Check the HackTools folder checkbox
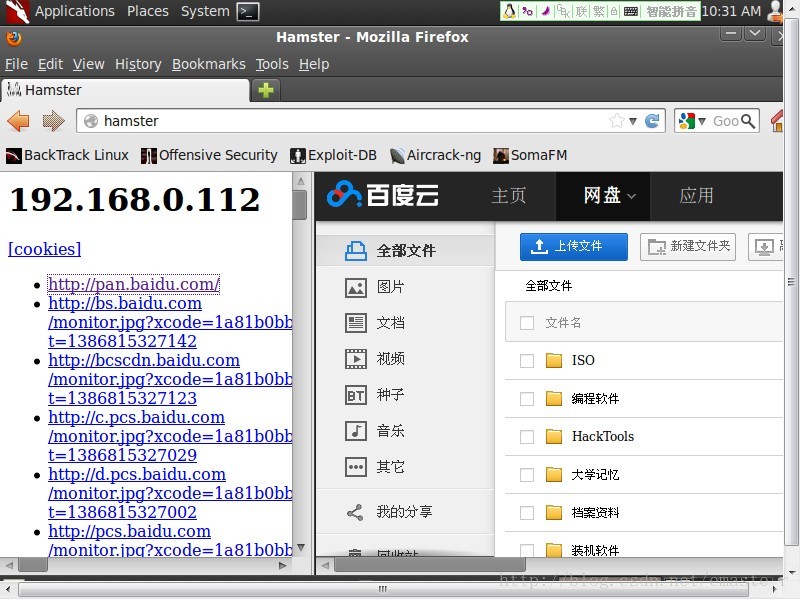Viewport: 800px width, 600px height. pos(527,437)
